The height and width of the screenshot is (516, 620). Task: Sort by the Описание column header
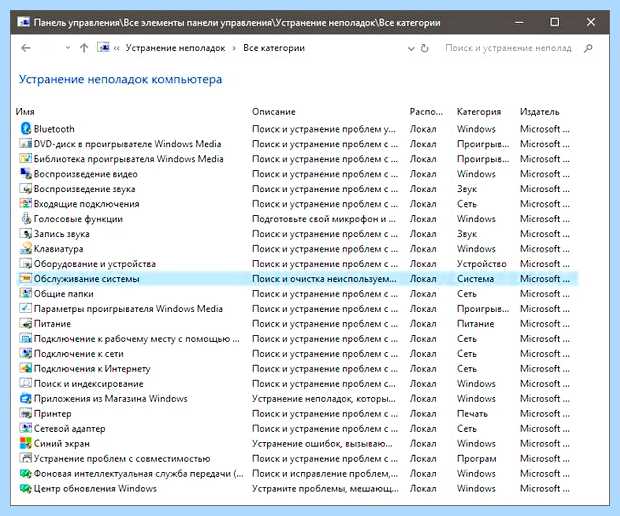tap(274, 112)
